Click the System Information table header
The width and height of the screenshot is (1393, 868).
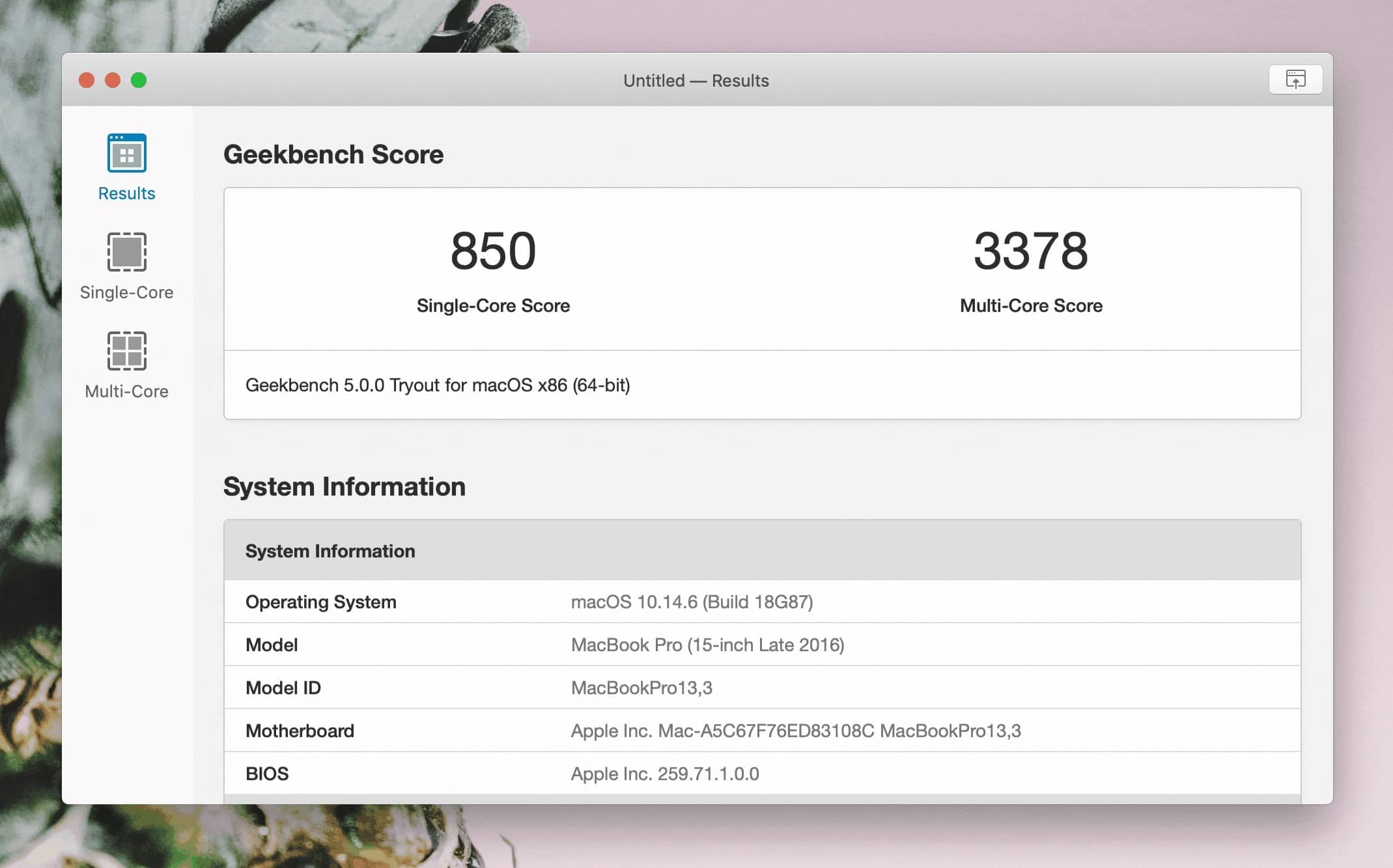tap(330, 551)
